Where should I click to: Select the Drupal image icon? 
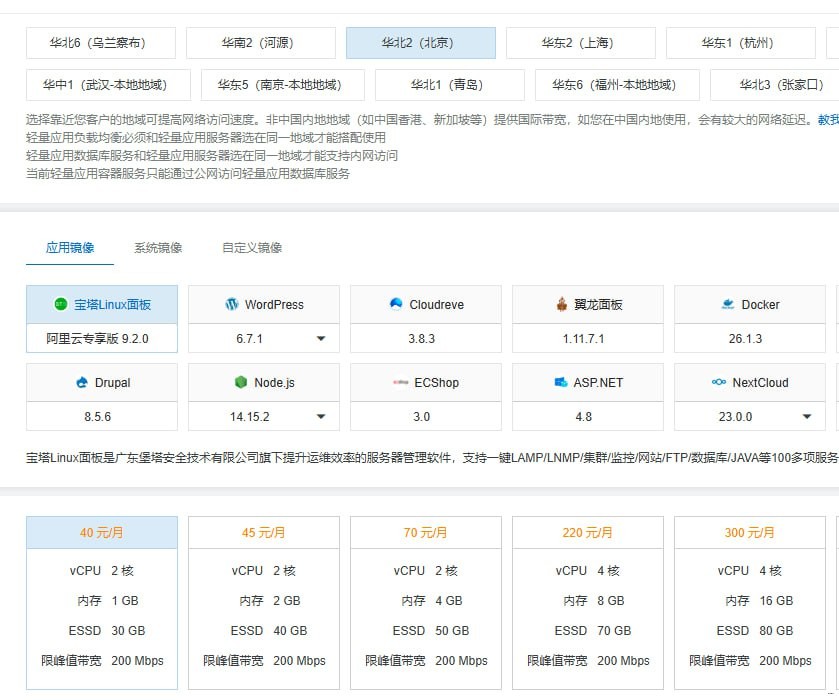82,382
